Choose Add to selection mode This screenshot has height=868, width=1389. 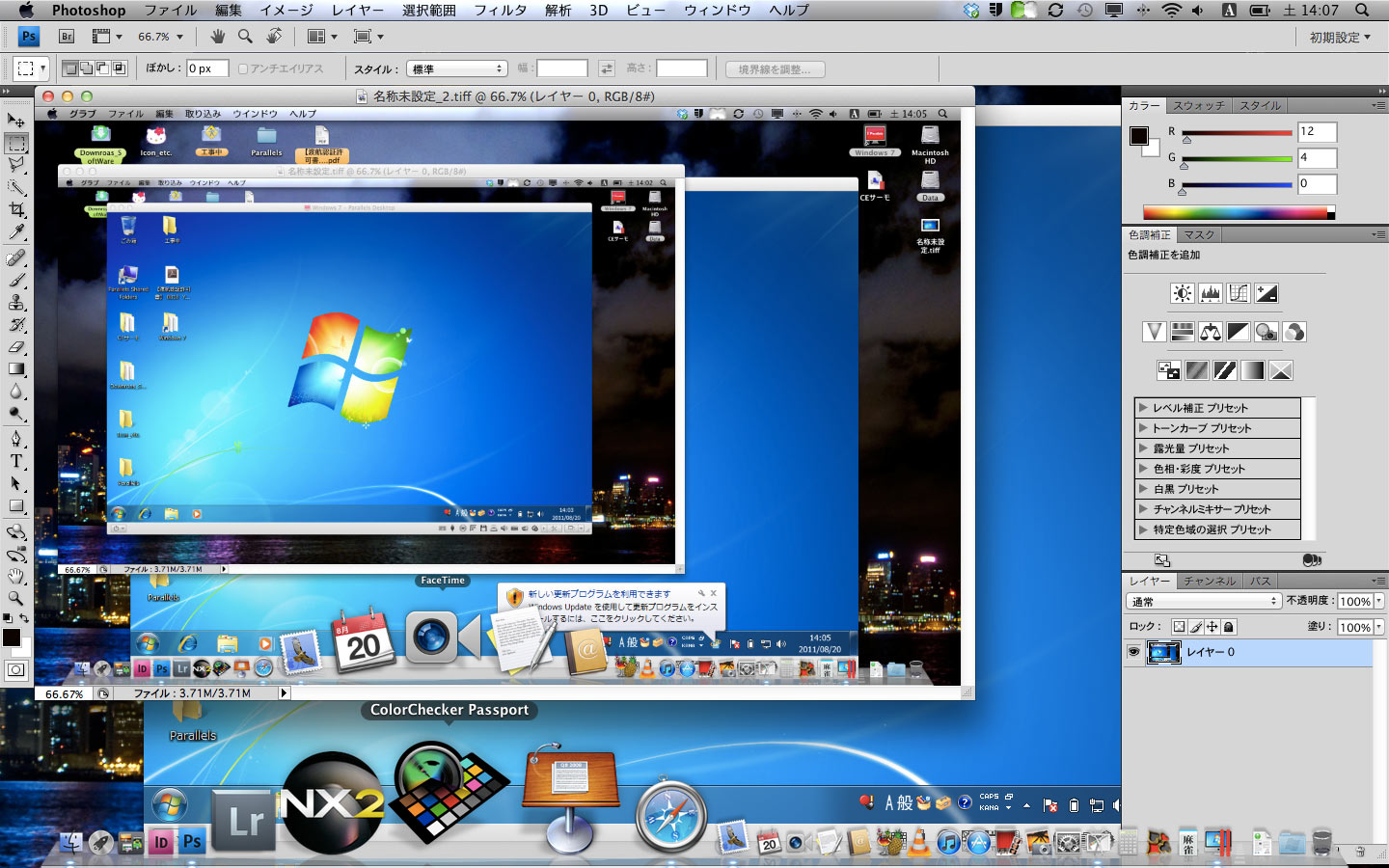coord(87,68)
